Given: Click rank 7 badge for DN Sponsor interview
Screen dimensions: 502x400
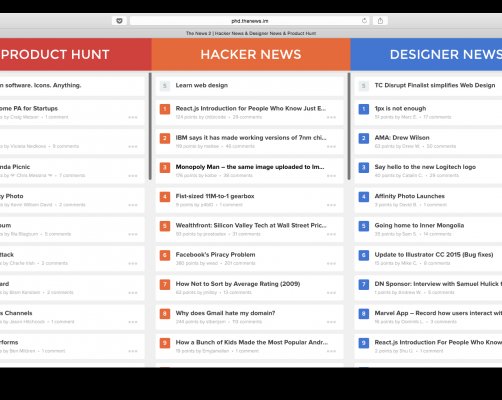Looking at the screenshot, I should click(x=364, y=284).
